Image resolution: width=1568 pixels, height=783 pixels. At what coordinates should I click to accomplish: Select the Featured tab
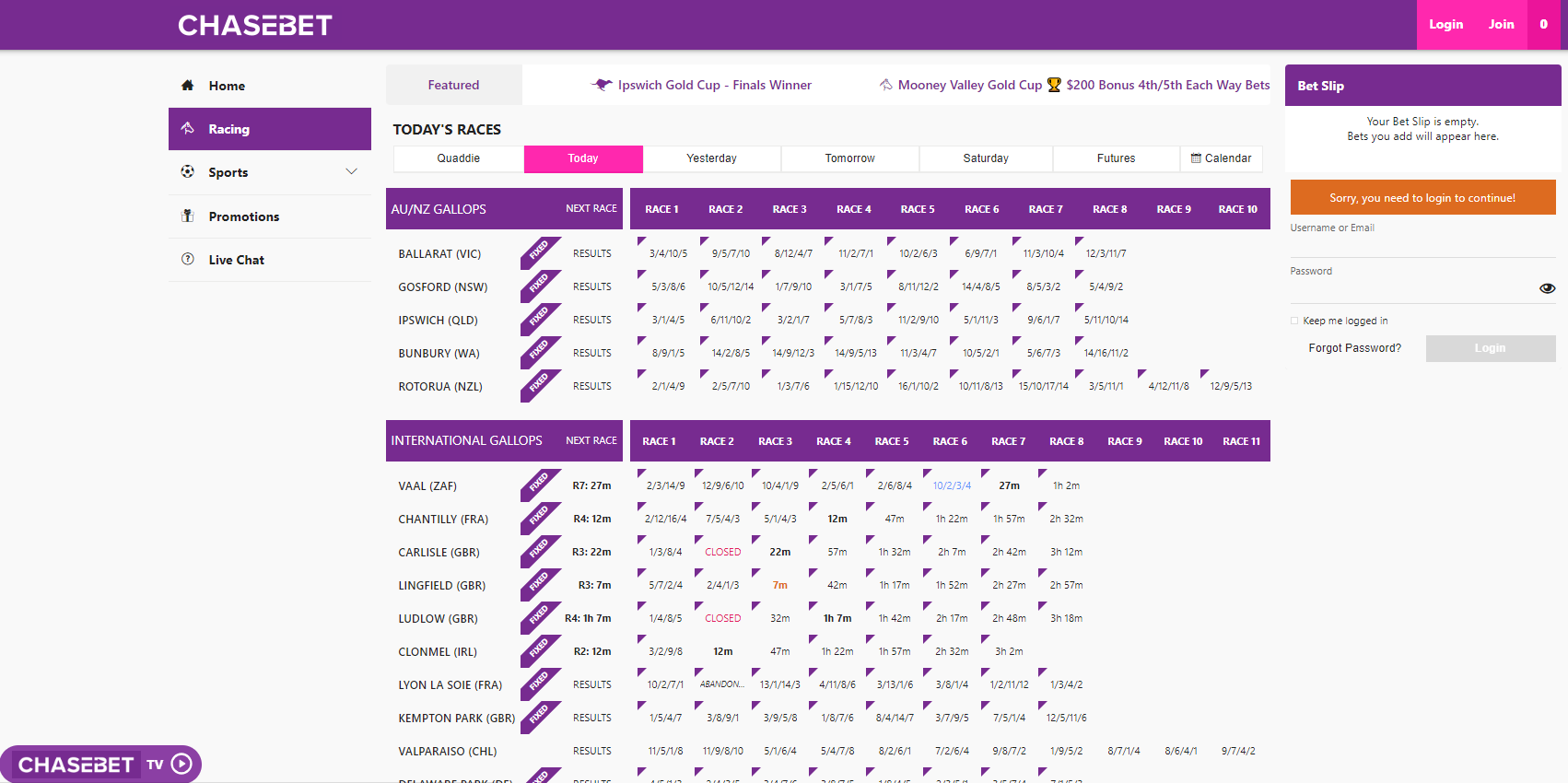(x=453, y=85)
